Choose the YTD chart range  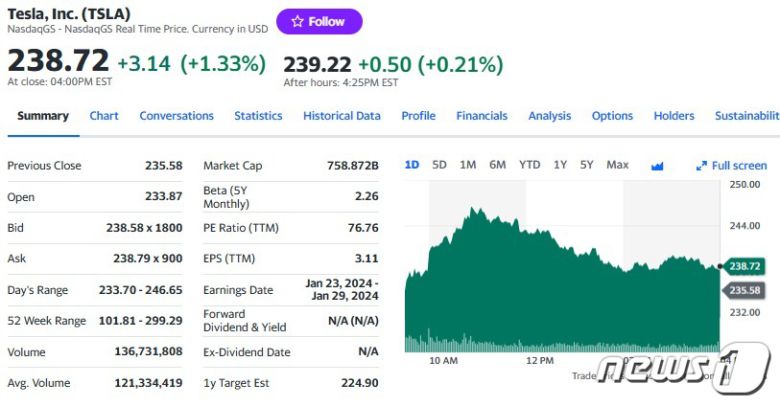click(529, 165)
